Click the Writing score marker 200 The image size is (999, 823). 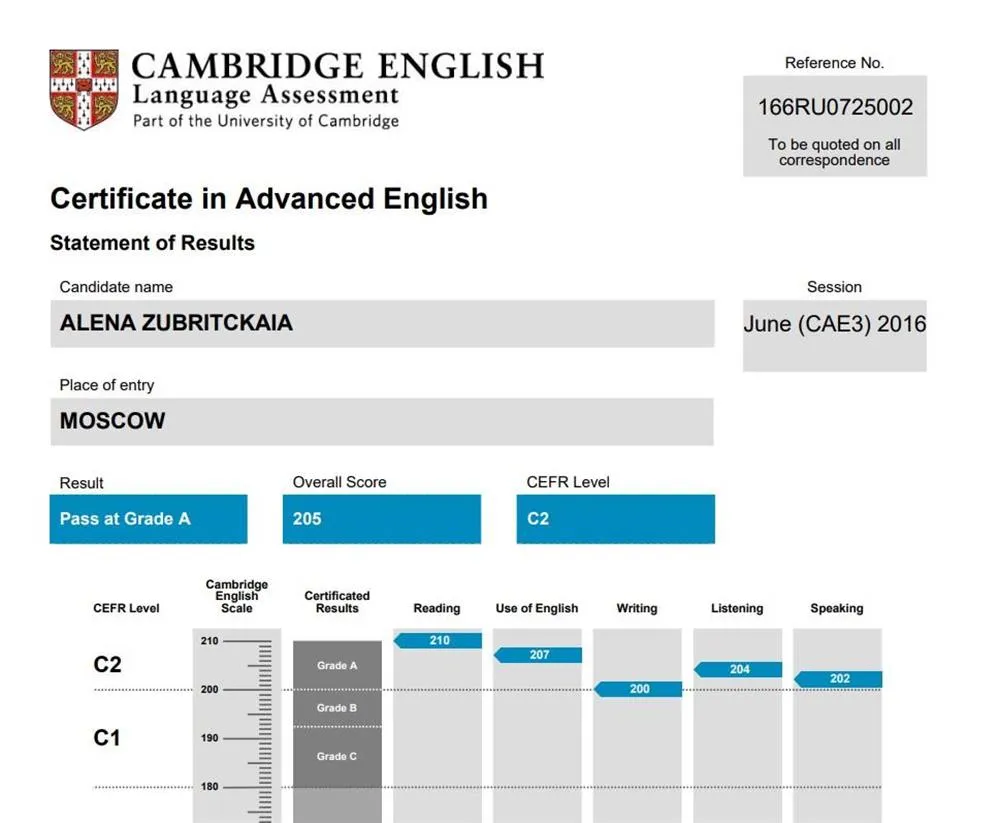tap(638, 689)
